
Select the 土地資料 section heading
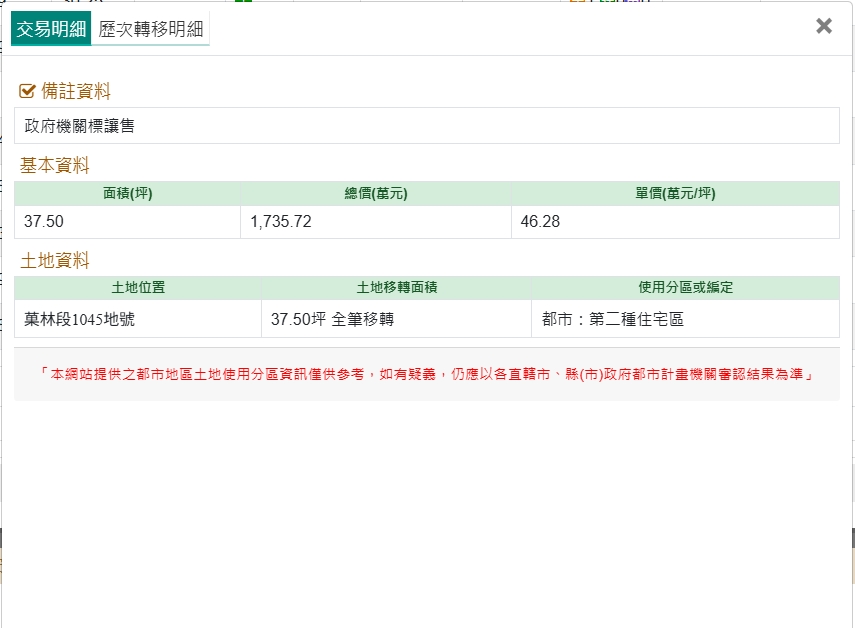pos(55,261)
